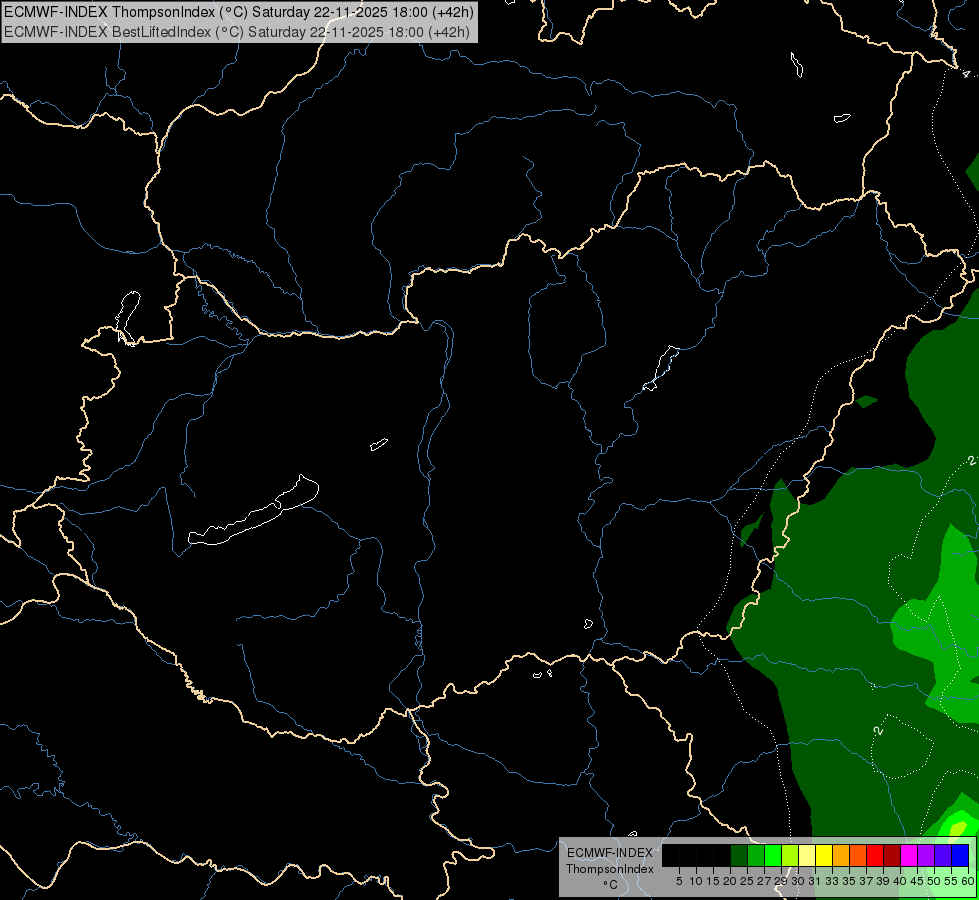Click the legend tick value 27

tap(764, 881)
